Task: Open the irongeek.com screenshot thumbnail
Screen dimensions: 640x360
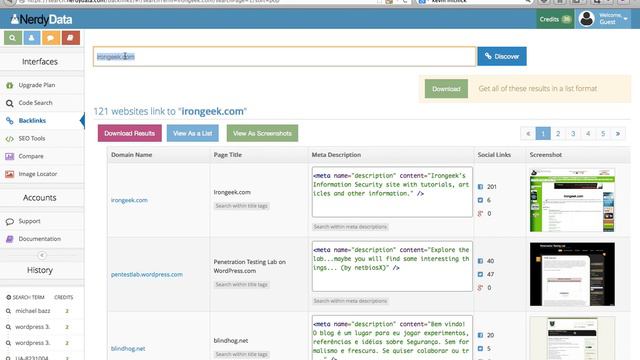Action: point(572,200)
